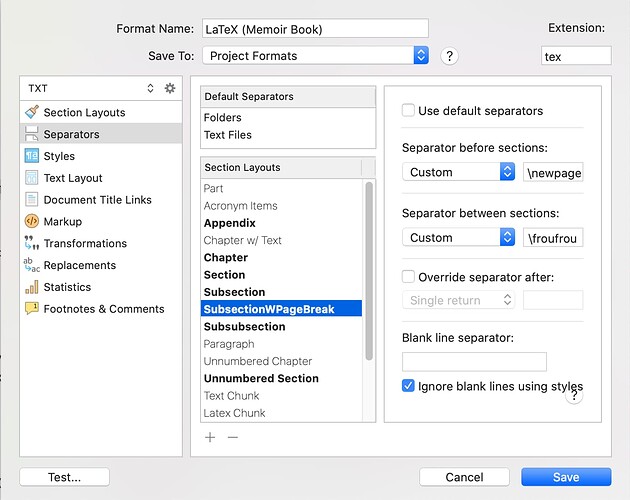Click the Markup code icon
This screenshot has width=630, height=500.
pos(32,221)
